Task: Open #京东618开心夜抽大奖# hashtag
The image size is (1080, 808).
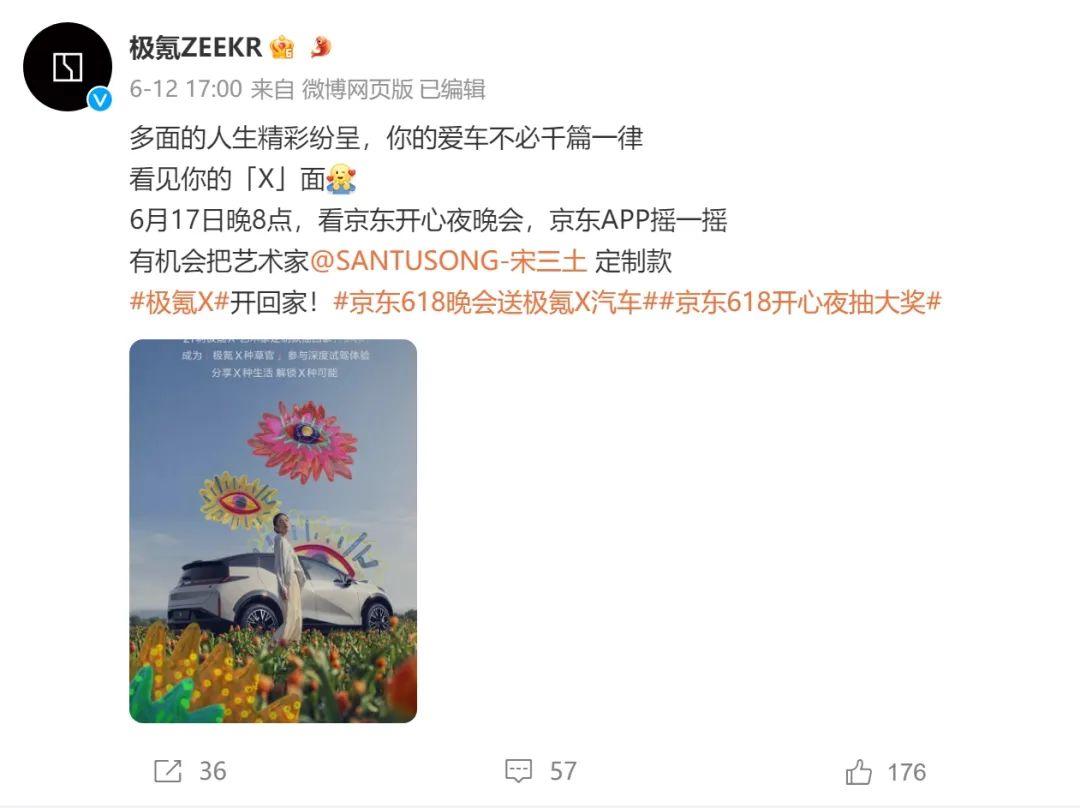Action: (x=800, y=302)
